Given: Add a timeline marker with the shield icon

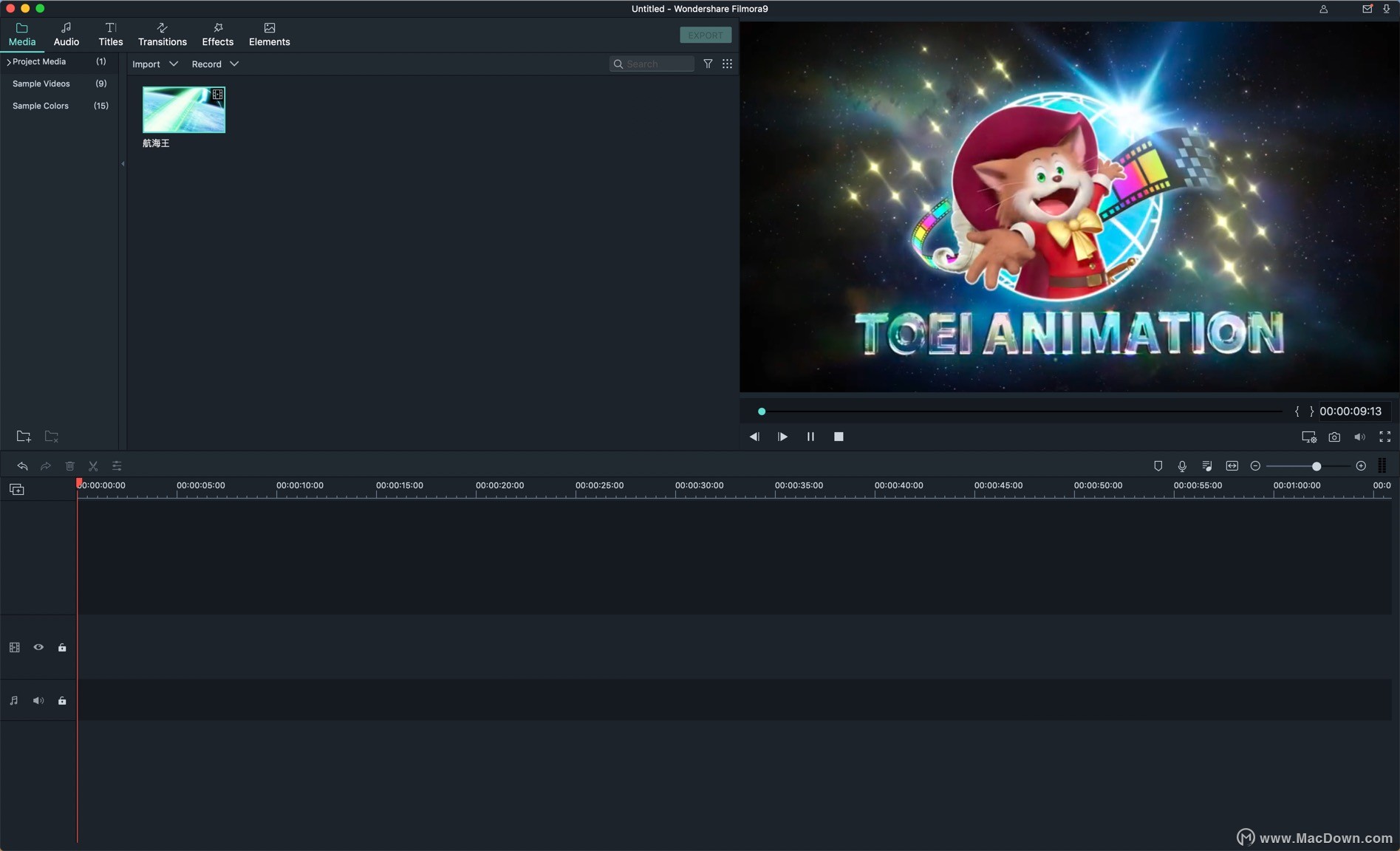Looking at the screenshot, I should [x=1158, y=466].
